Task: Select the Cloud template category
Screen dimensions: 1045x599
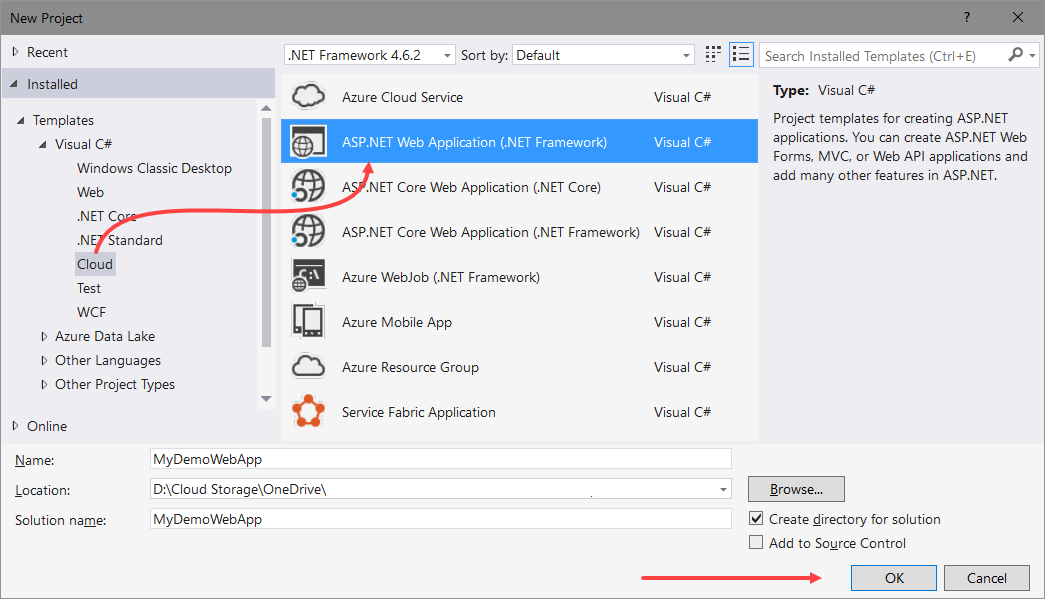Action: click(x=95, y=263)
